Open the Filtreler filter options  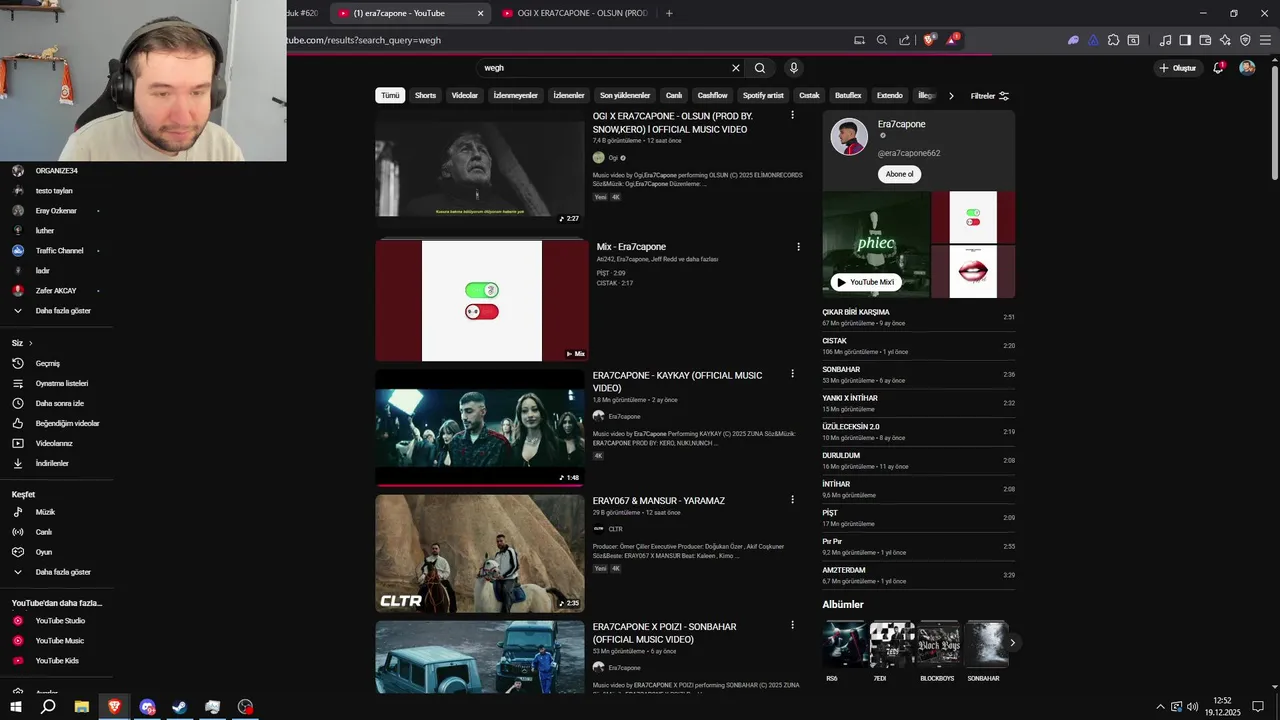tap(990, 96)
